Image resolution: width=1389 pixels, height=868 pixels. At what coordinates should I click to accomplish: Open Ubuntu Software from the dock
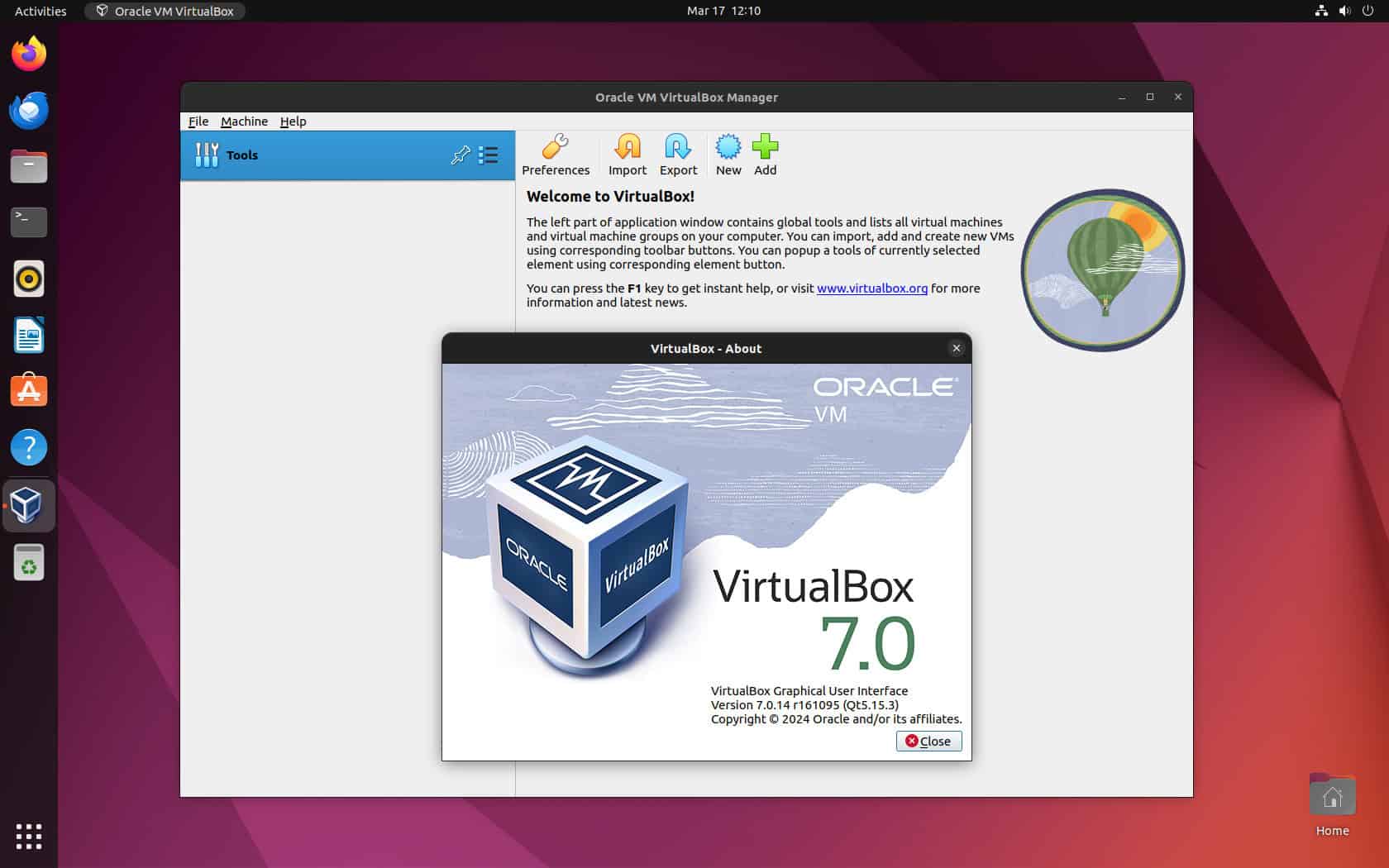pyautogui.click(x=28, y=390)
